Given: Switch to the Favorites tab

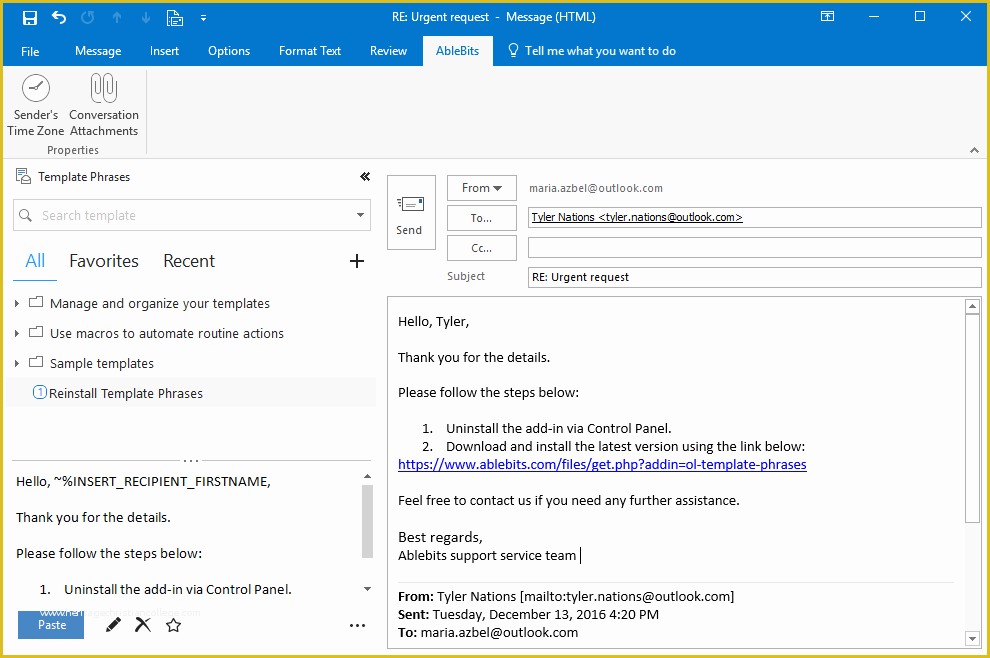Looking at the screenshot, I should coord(104,261).
